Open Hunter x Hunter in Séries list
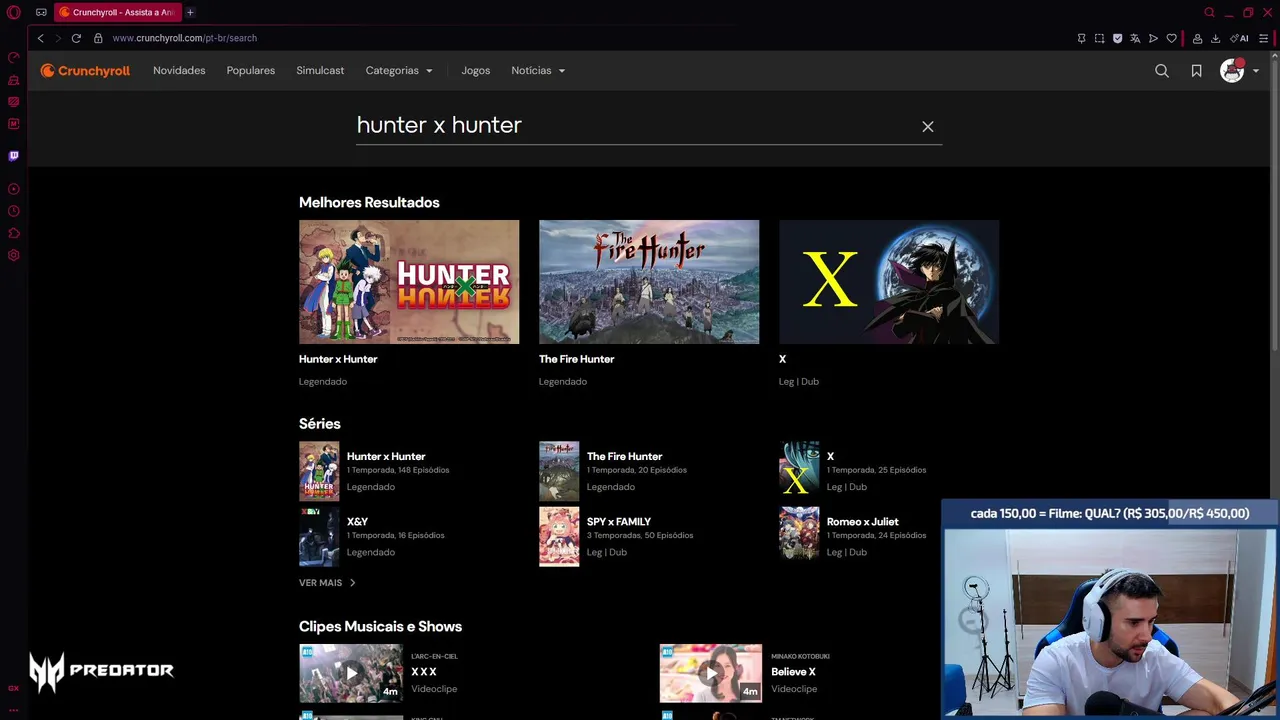Image resolution: width=1280 pixels, height=720 pixels. [x=409, y=471]
